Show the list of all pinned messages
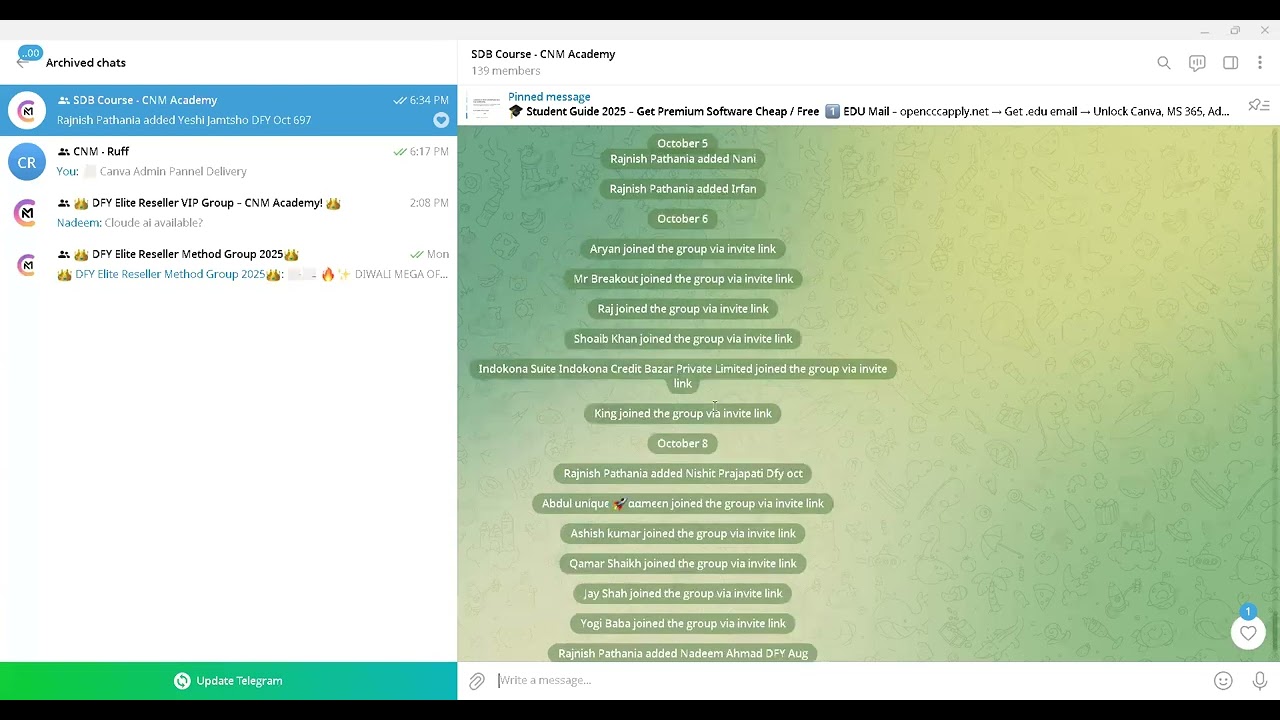Image resolution: width=1280 pixels, height=720 pixels. [x=1259, y=105]
